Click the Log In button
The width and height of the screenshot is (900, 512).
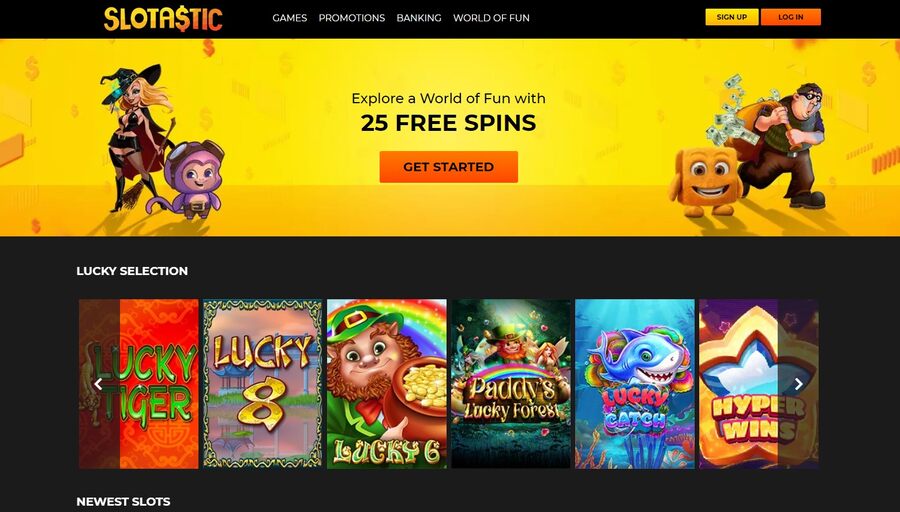[791, 17]
